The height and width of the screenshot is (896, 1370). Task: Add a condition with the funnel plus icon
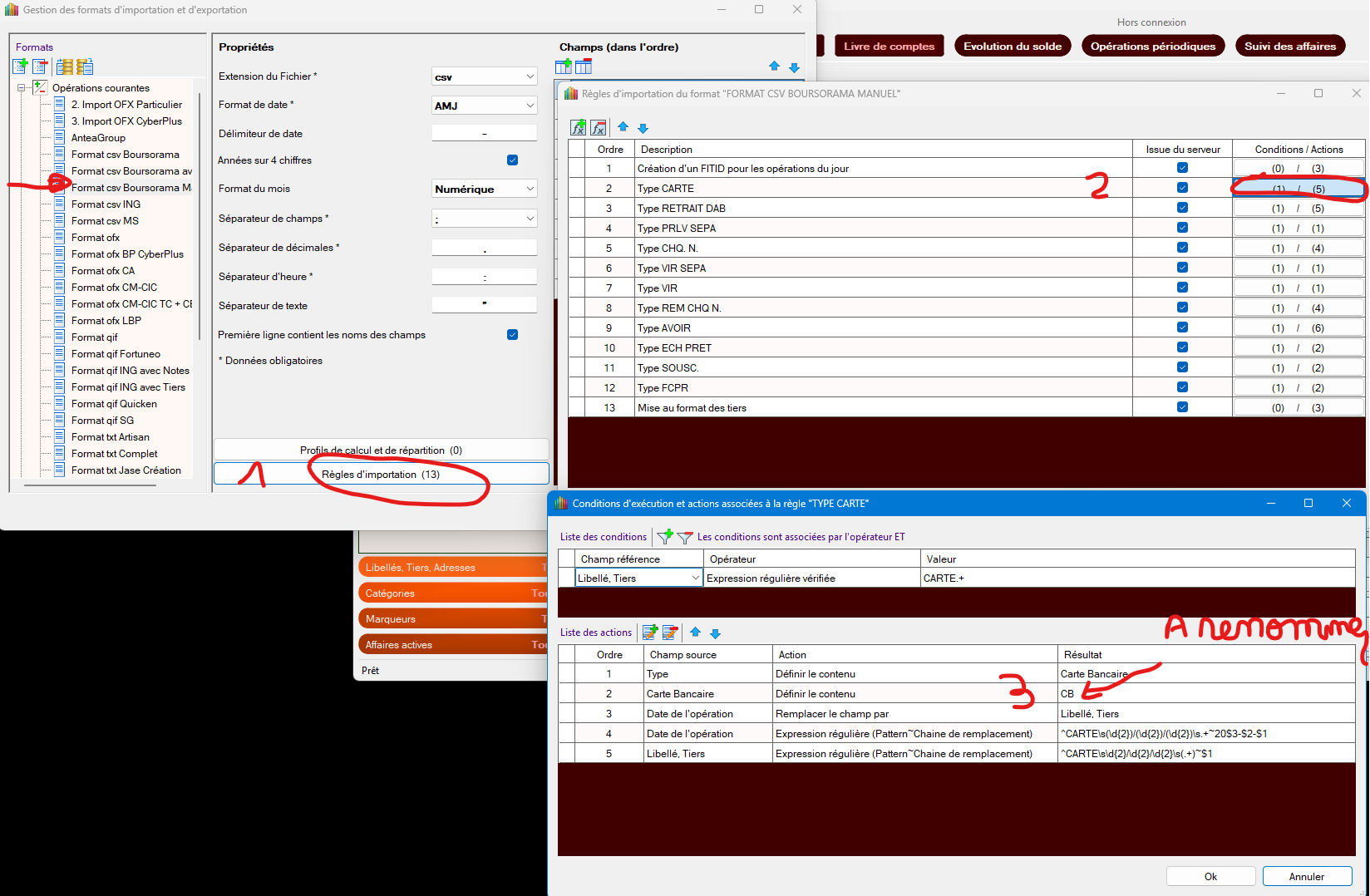[x=665, y=537]
